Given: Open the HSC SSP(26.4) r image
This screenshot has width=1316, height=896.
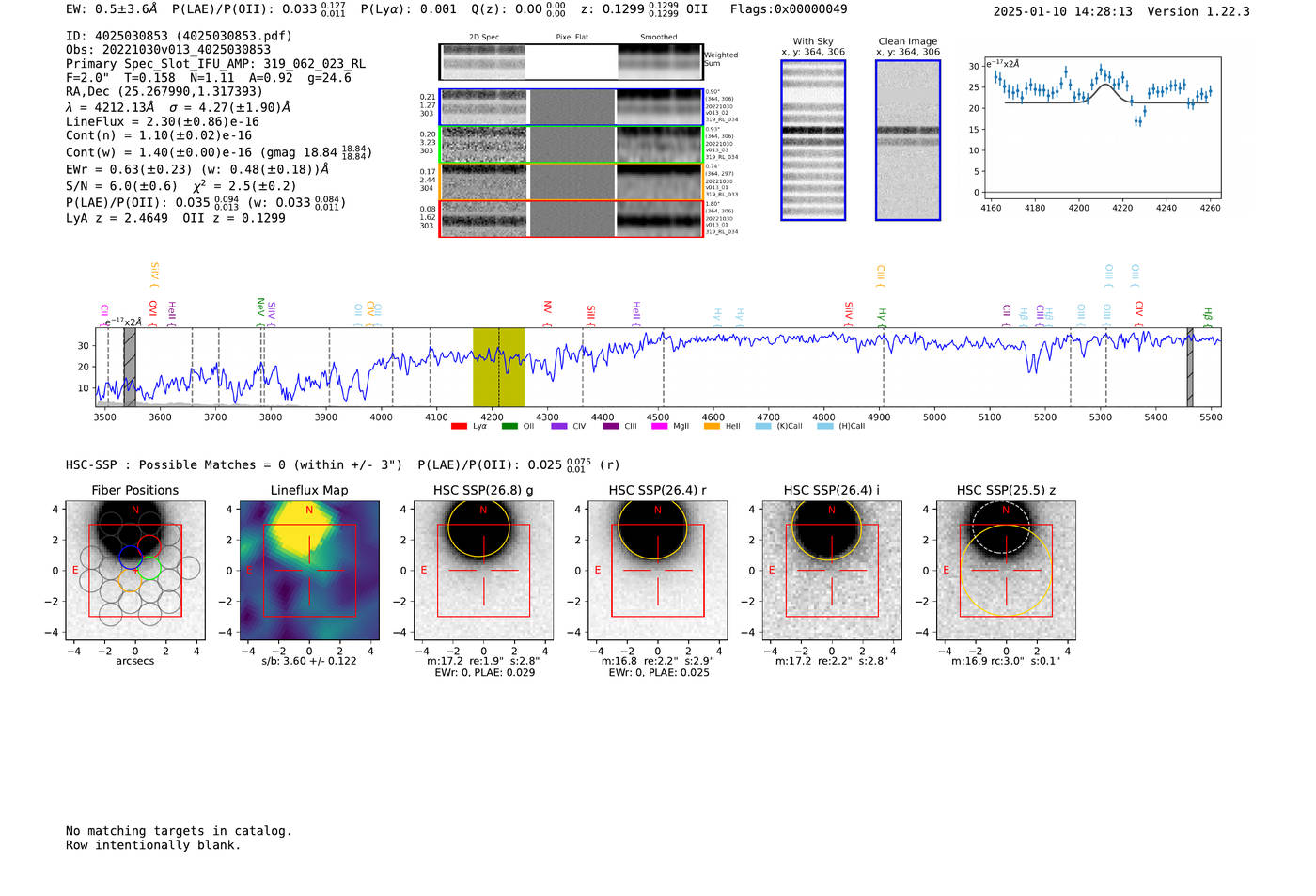Looking at the screenshot, I should 658,571.
